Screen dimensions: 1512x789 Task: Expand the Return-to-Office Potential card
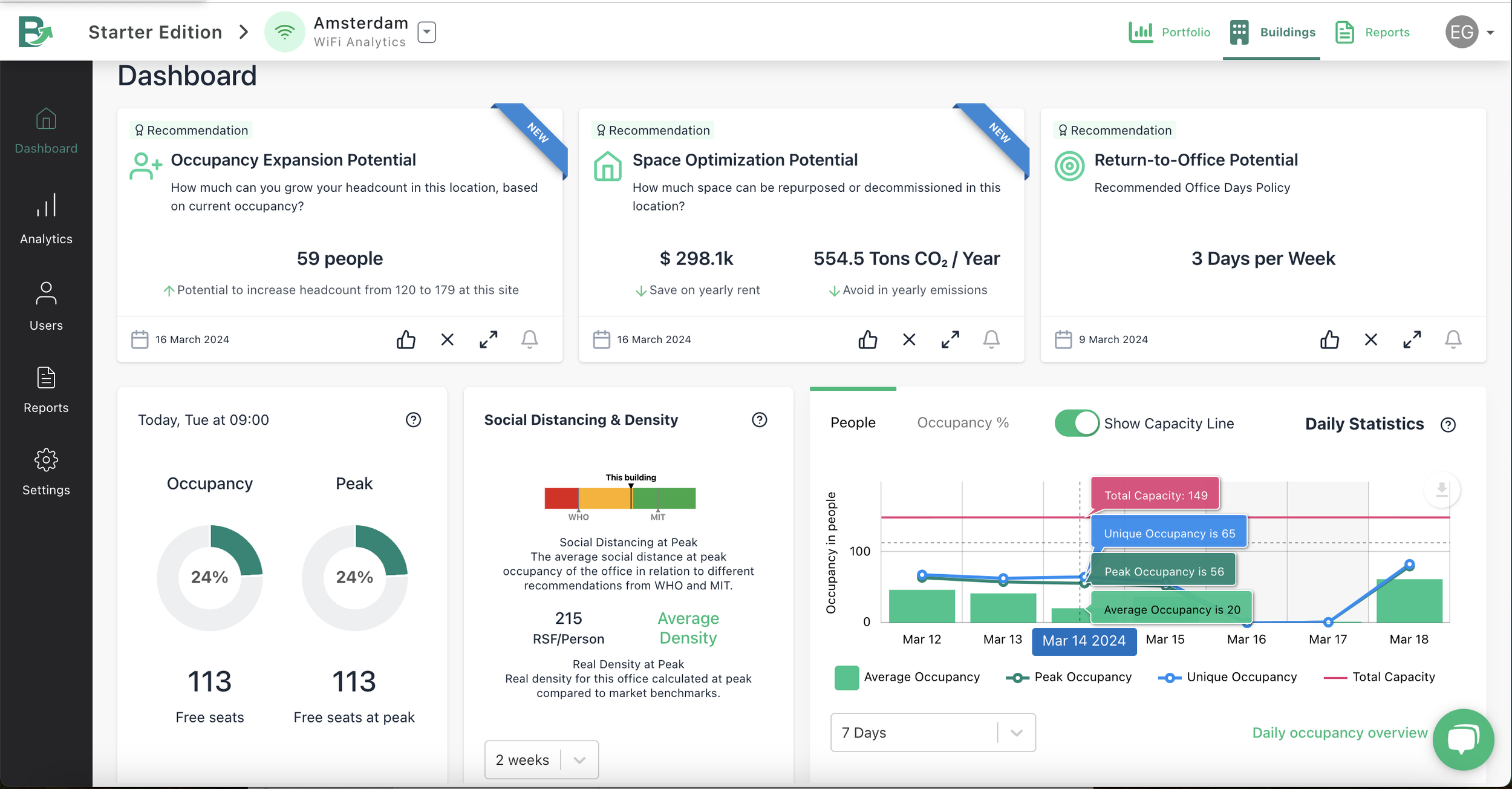(x=1412, y=339)
